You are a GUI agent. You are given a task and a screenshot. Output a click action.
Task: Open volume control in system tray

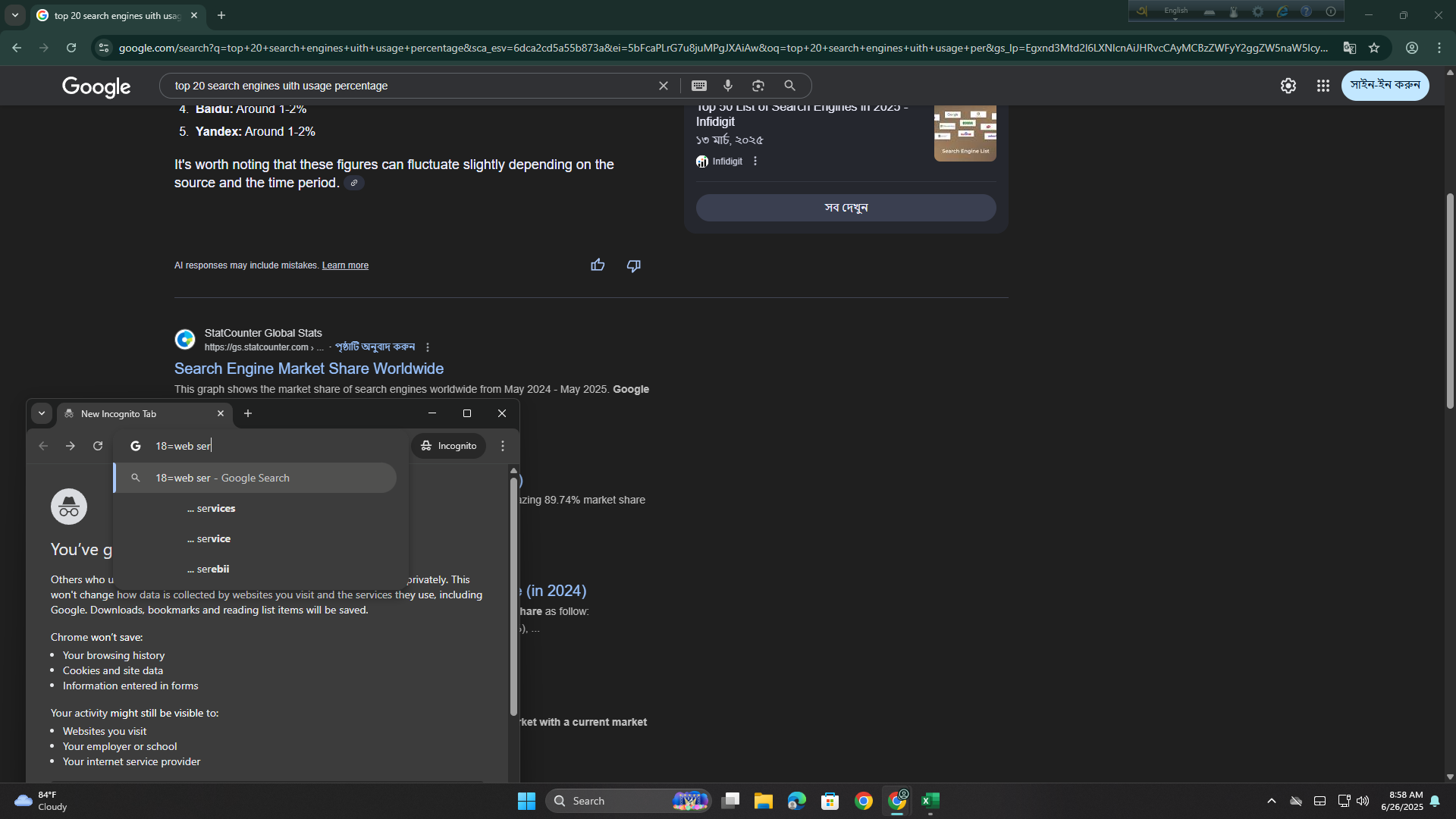1363,801
